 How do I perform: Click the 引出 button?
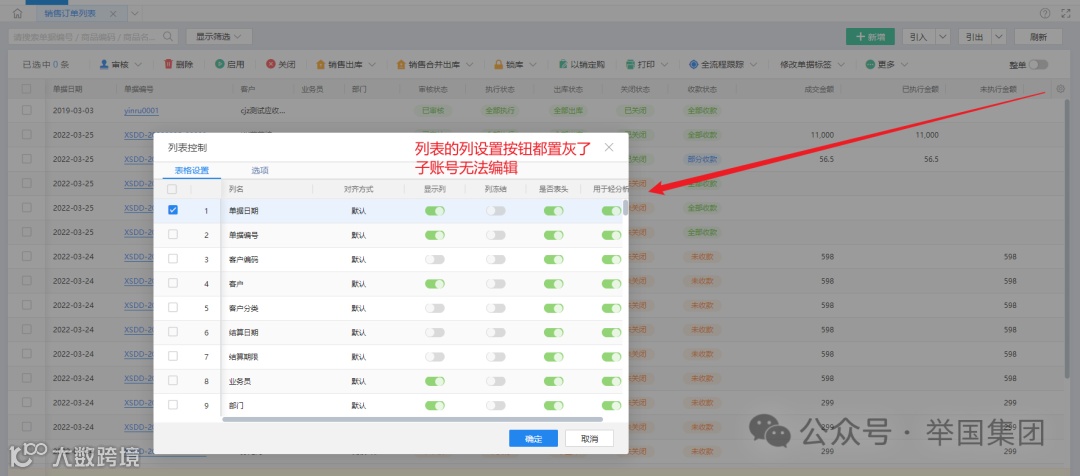pyautogui.click(x=974, y=37)
